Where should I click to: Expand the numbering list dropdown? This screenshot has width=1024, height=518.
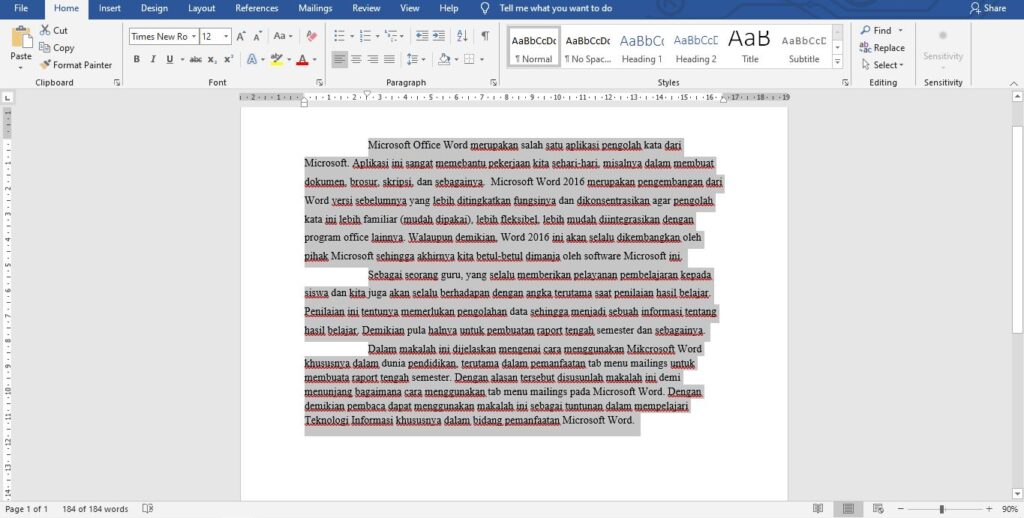point(377,36)
